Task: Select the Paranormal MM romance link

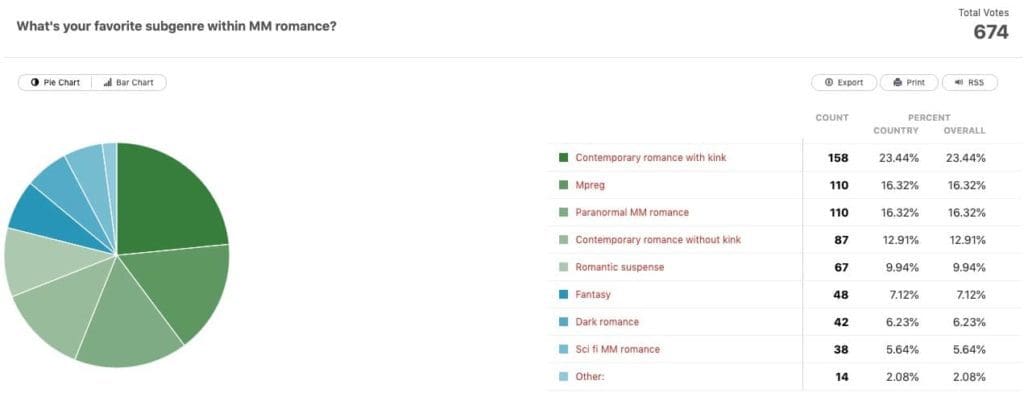Action: [632, 212]
